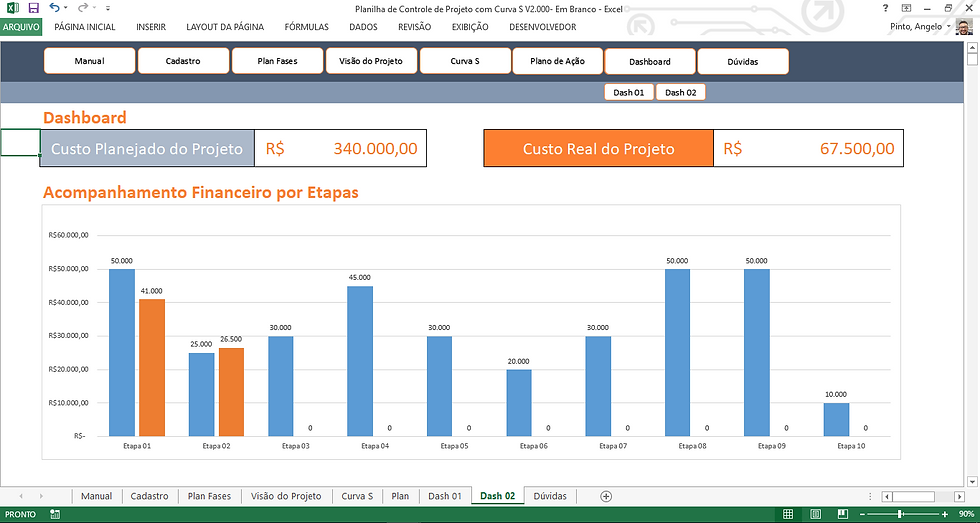Open the Cadastro sheet tab
This screenshot has height=523, width=980.
click(x=149, y=496)
